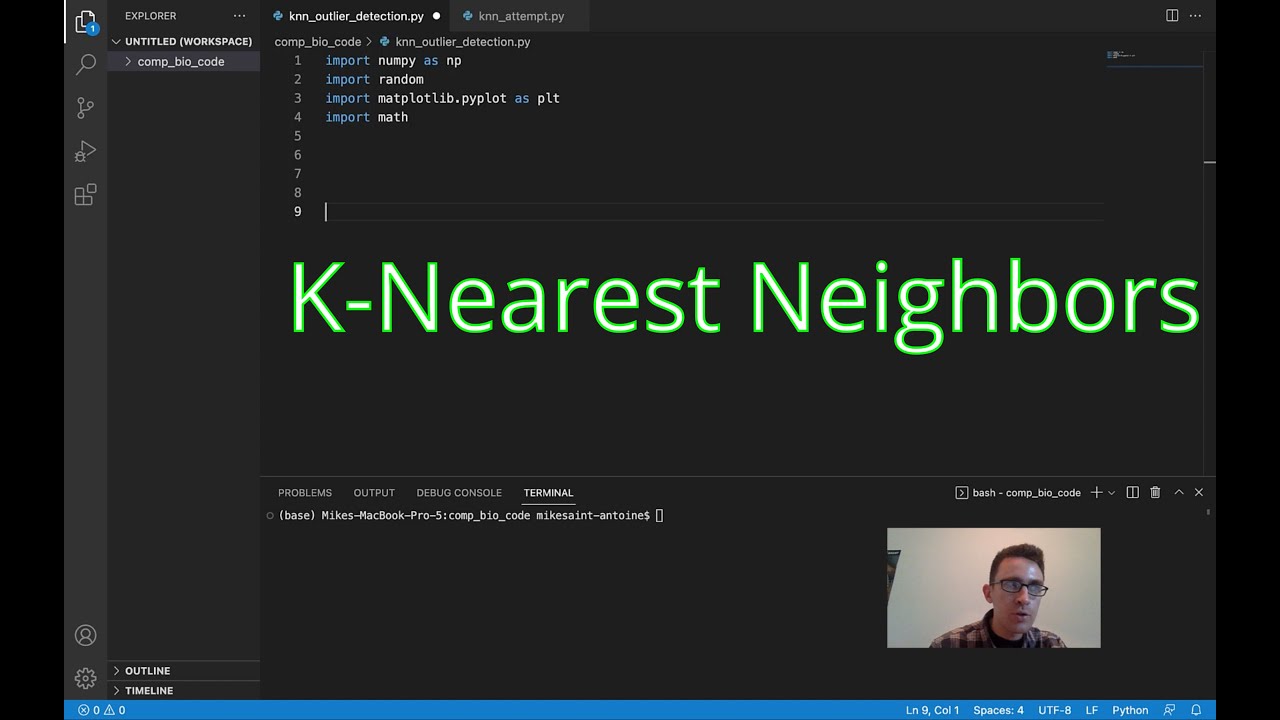Open errors and warnings in status bar

click(x=102, y=710)
